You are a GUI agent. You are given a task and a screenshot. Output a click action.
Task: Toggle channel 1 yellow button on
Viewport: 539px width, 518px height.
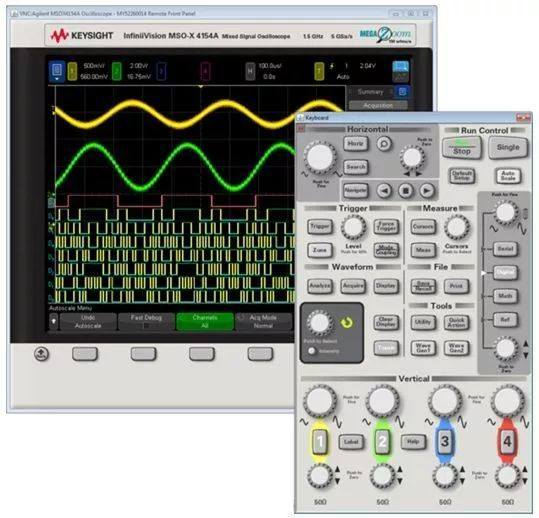pyautogui.click(x=320, y=441)
